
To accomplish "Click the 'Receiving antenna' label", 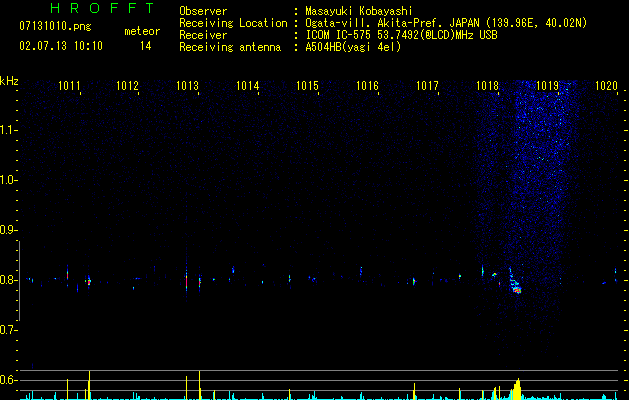I will [230, 47].
